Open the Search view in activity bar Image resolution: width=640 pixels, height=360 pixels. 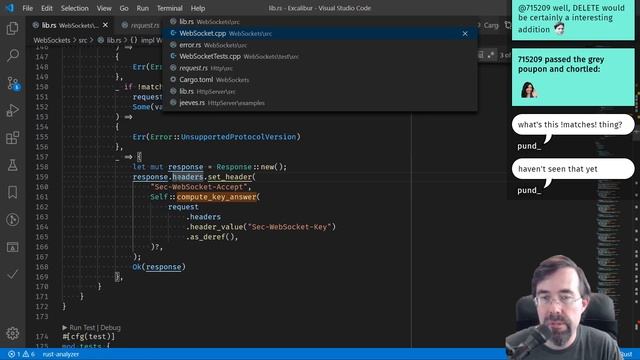click(12, 55)
